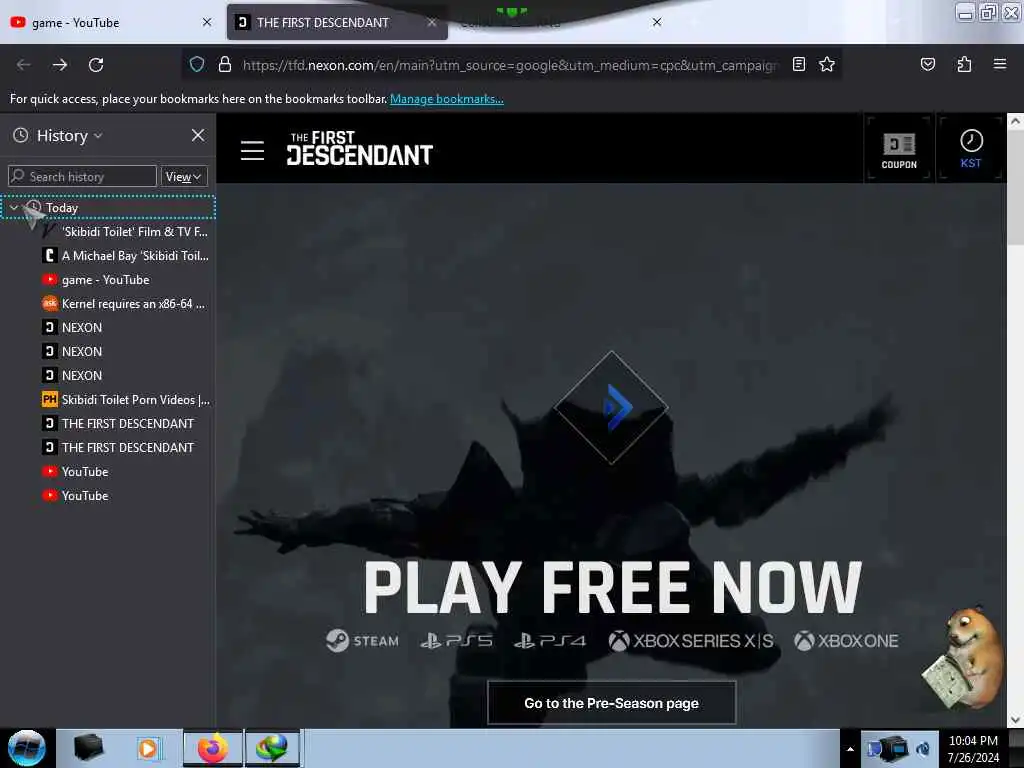Open A Michael Bay 'Skibidi Toil... entry
The height and width of the screenshot is (768, 1024).
[x=125, y=255]
